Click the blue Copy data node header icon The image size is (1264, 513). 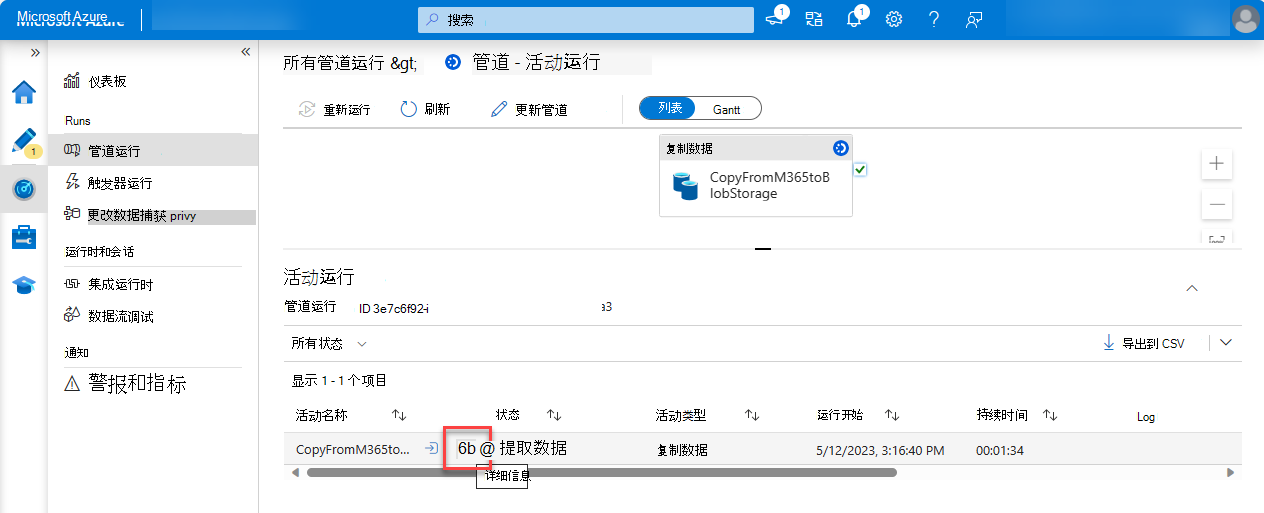tap(840, 148)
